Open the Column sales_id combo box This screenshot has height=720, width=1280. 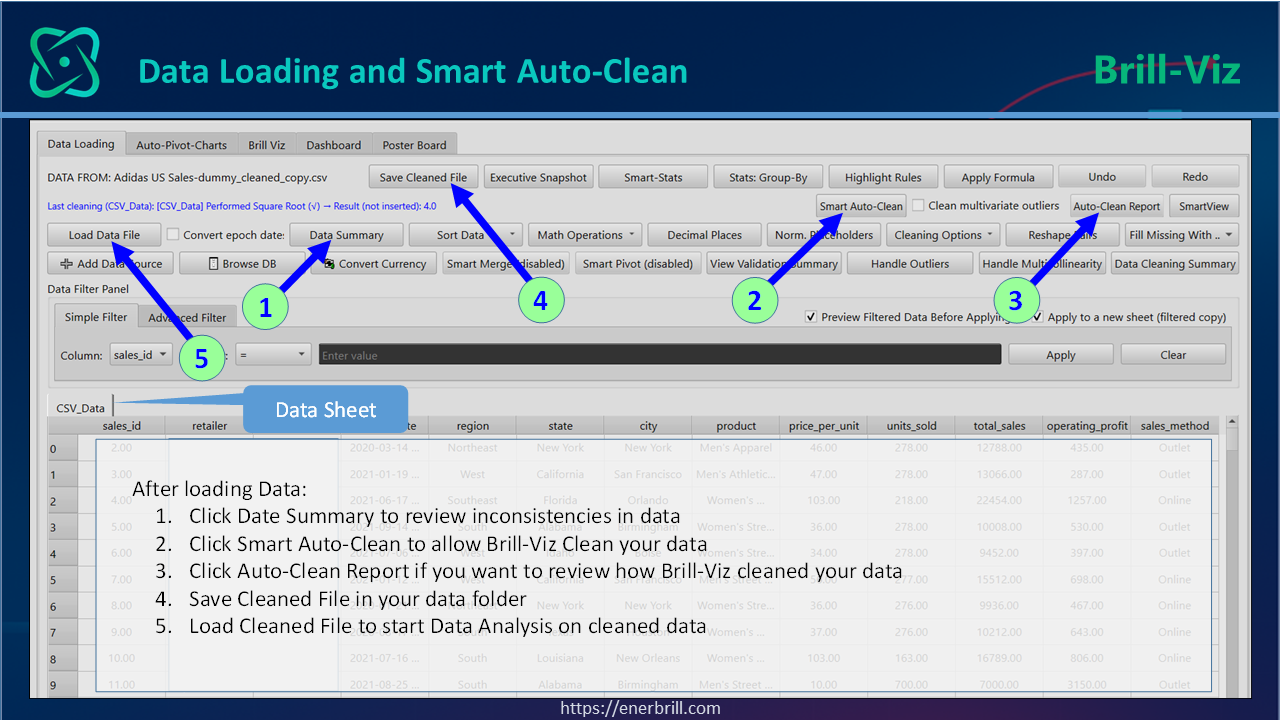click(139, 355)
